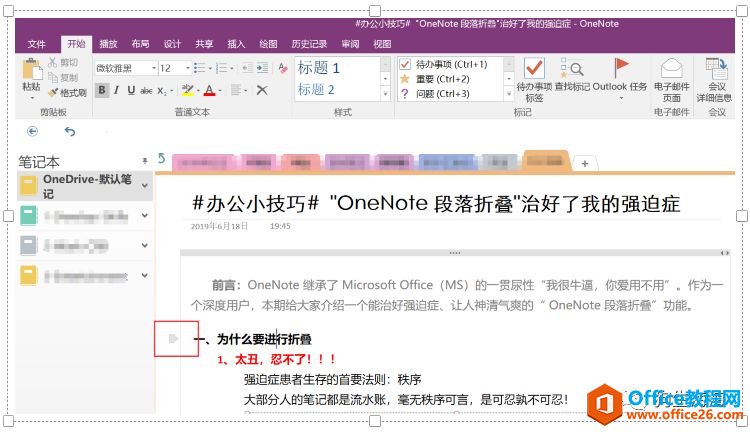Screen dimensions: 750x432
Task: Click the strikethrough abc icon
Action: point(146,90)
